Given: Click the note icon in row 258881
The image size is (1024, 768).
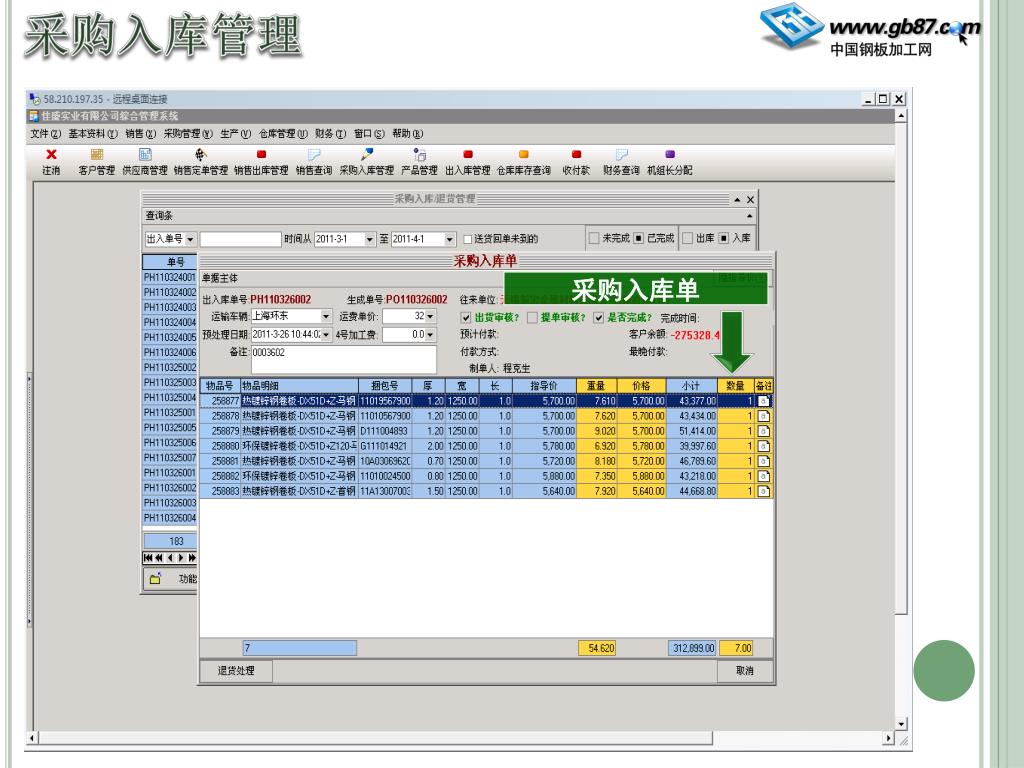Looking at the screenshot, I should click(763, 461).
